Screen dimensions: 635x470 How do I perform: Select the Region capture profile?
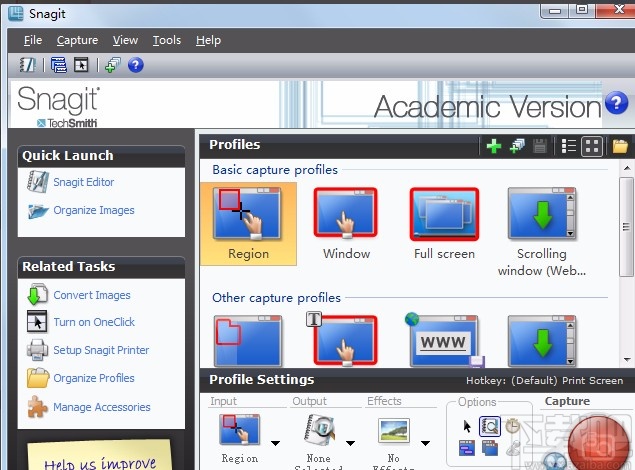[x=248, y=223]
